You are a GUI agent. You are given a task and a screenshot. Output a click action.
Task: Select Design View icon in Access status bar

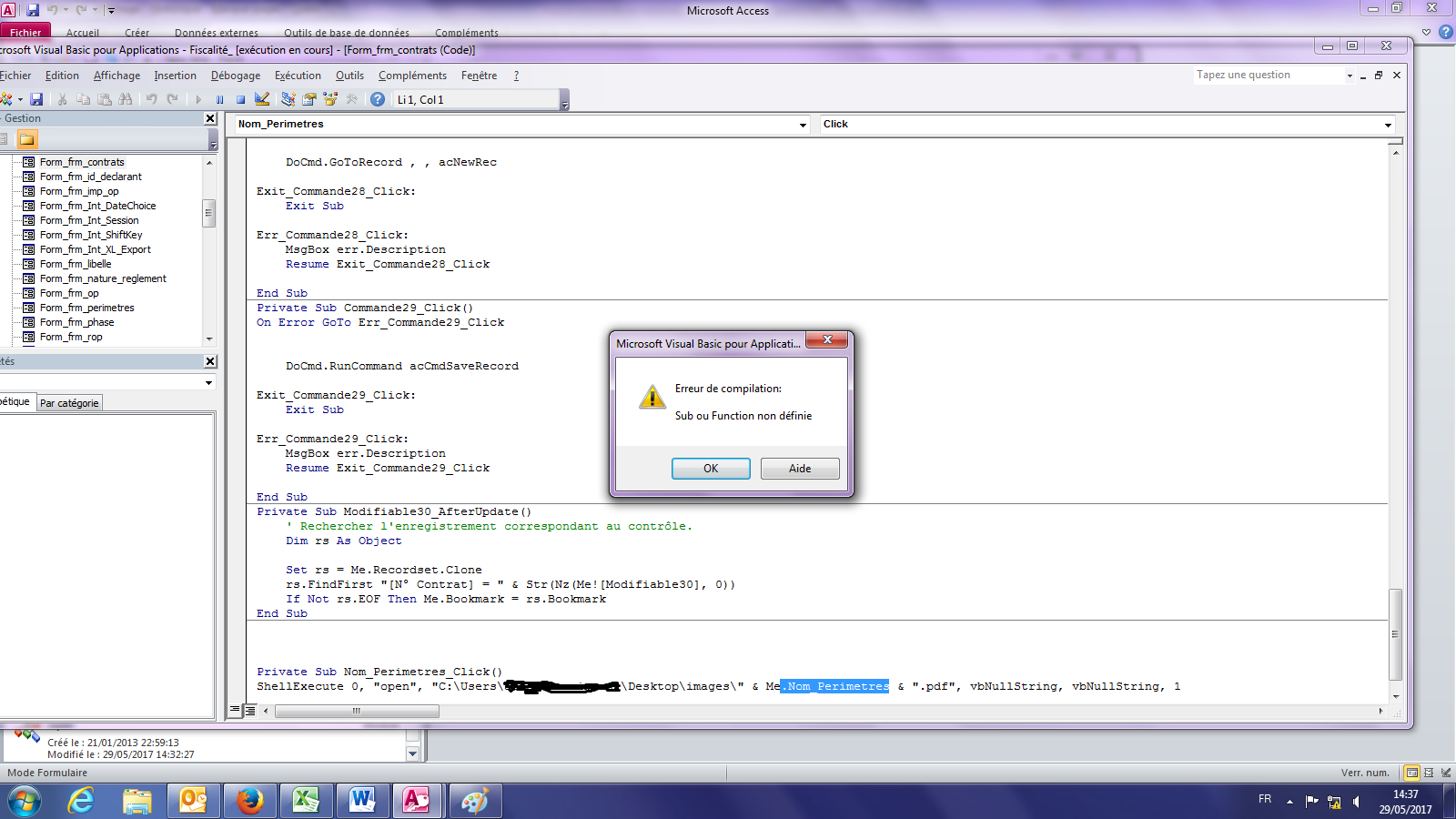coord(1446,773)
